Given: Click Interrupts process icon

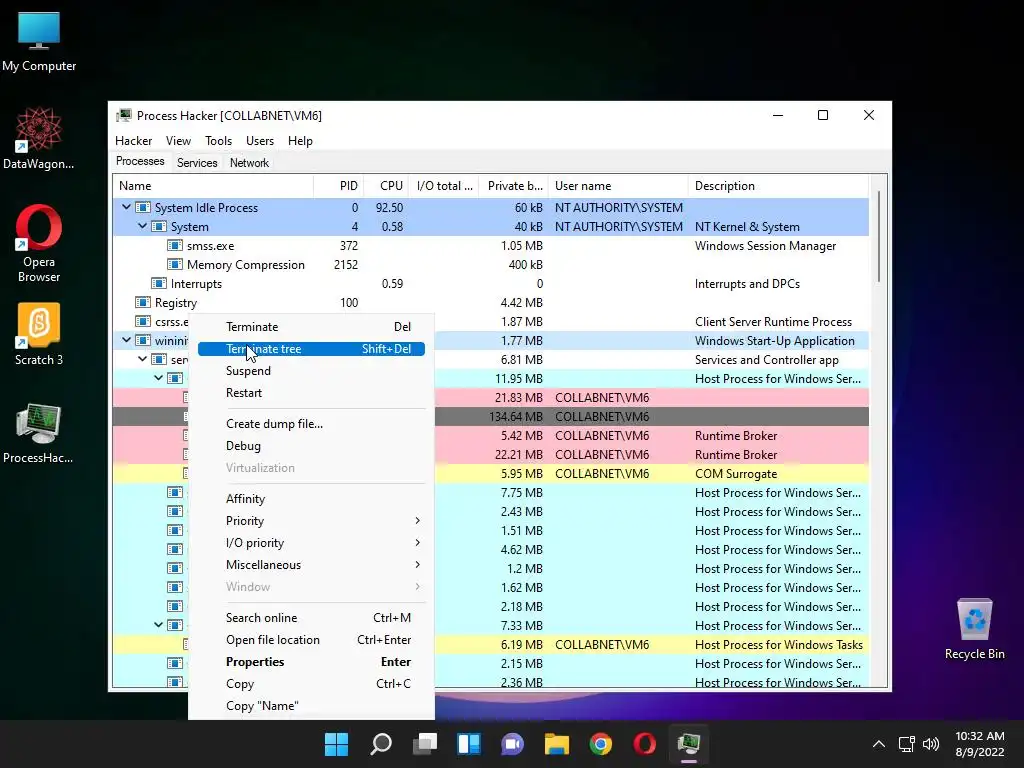Looking at the screenshot, I should (x=159, y=283).
